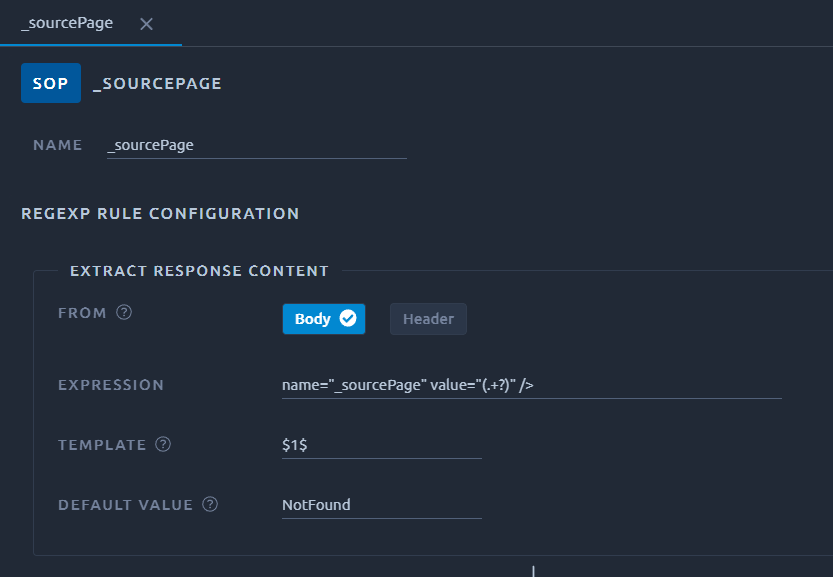Click the TEMPLATE label text
Image resolution: width=833 pixels, height=577 pixels.
(x=102, y=445)
